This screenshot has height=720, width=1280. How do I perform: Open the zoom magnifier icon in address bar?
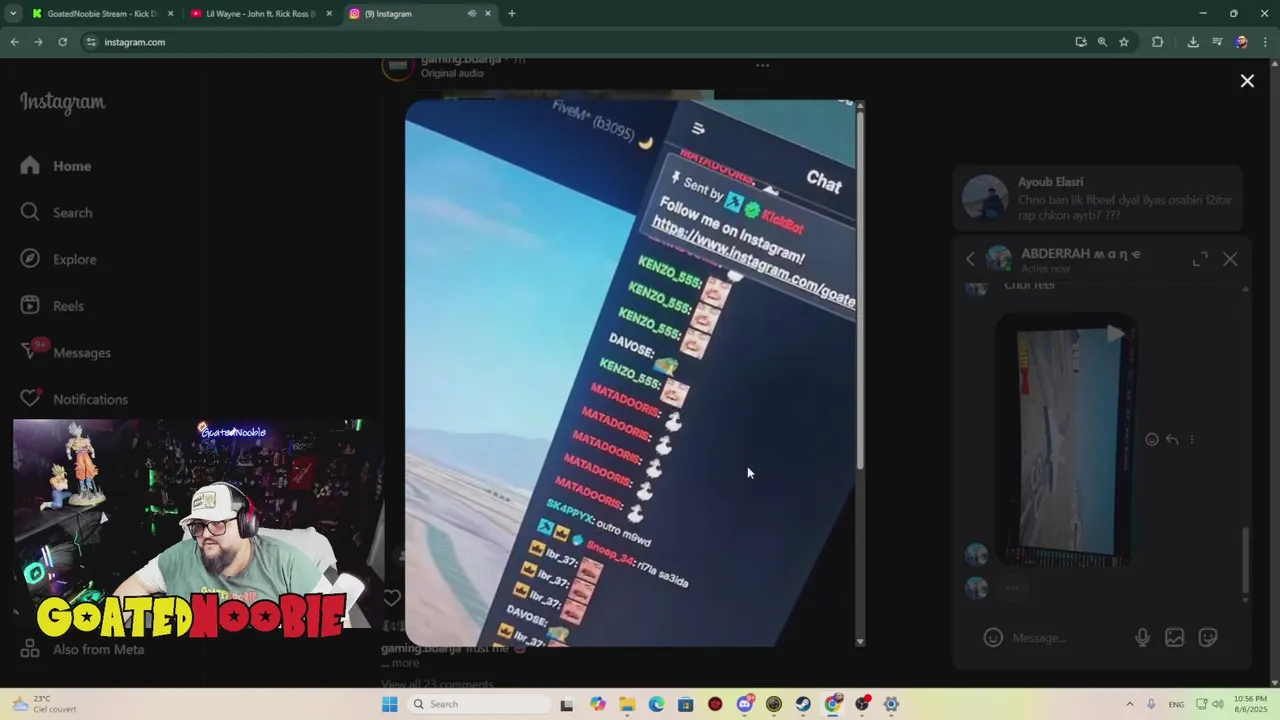[1102, 42]
